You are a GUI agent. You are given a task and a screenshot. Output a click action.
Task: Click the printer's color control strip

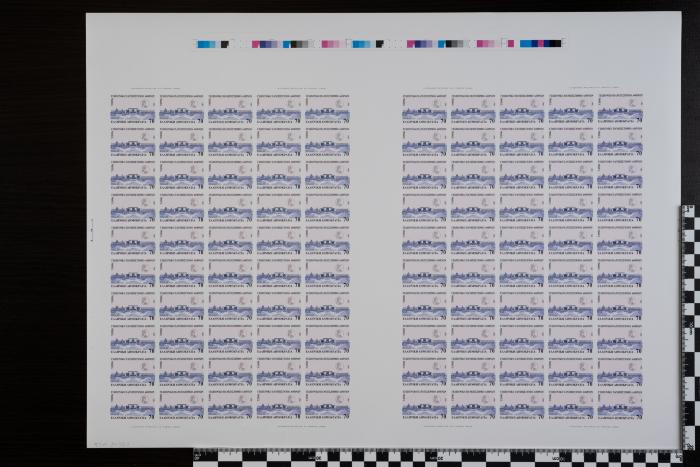381,44
